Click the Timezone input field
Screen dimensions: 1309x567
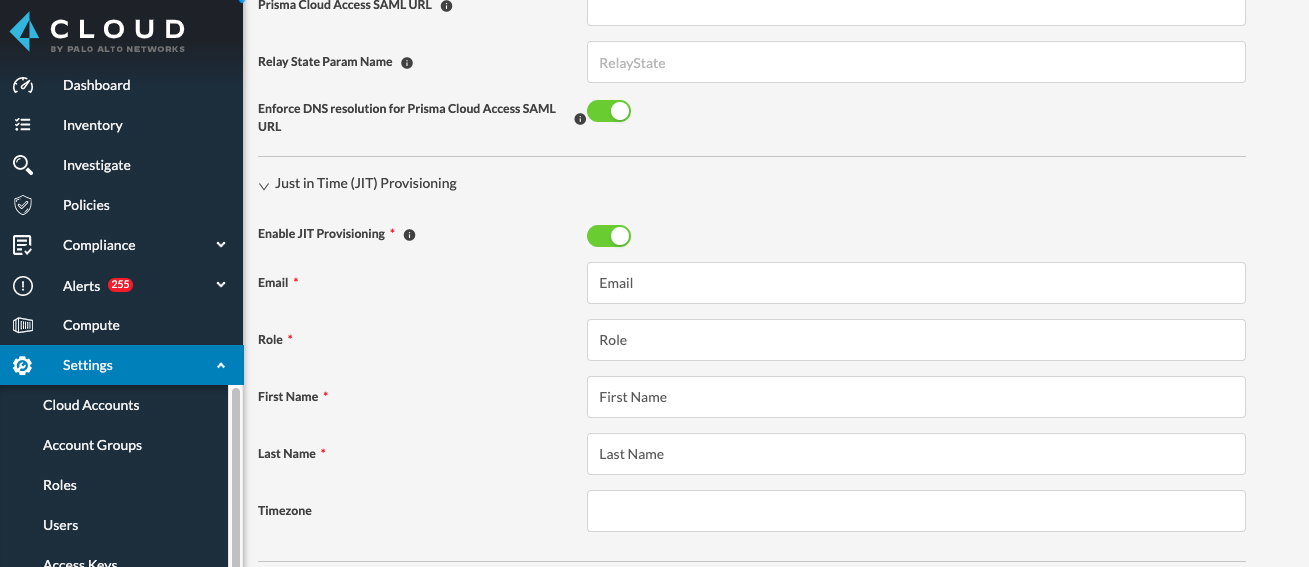pos(915,511)
